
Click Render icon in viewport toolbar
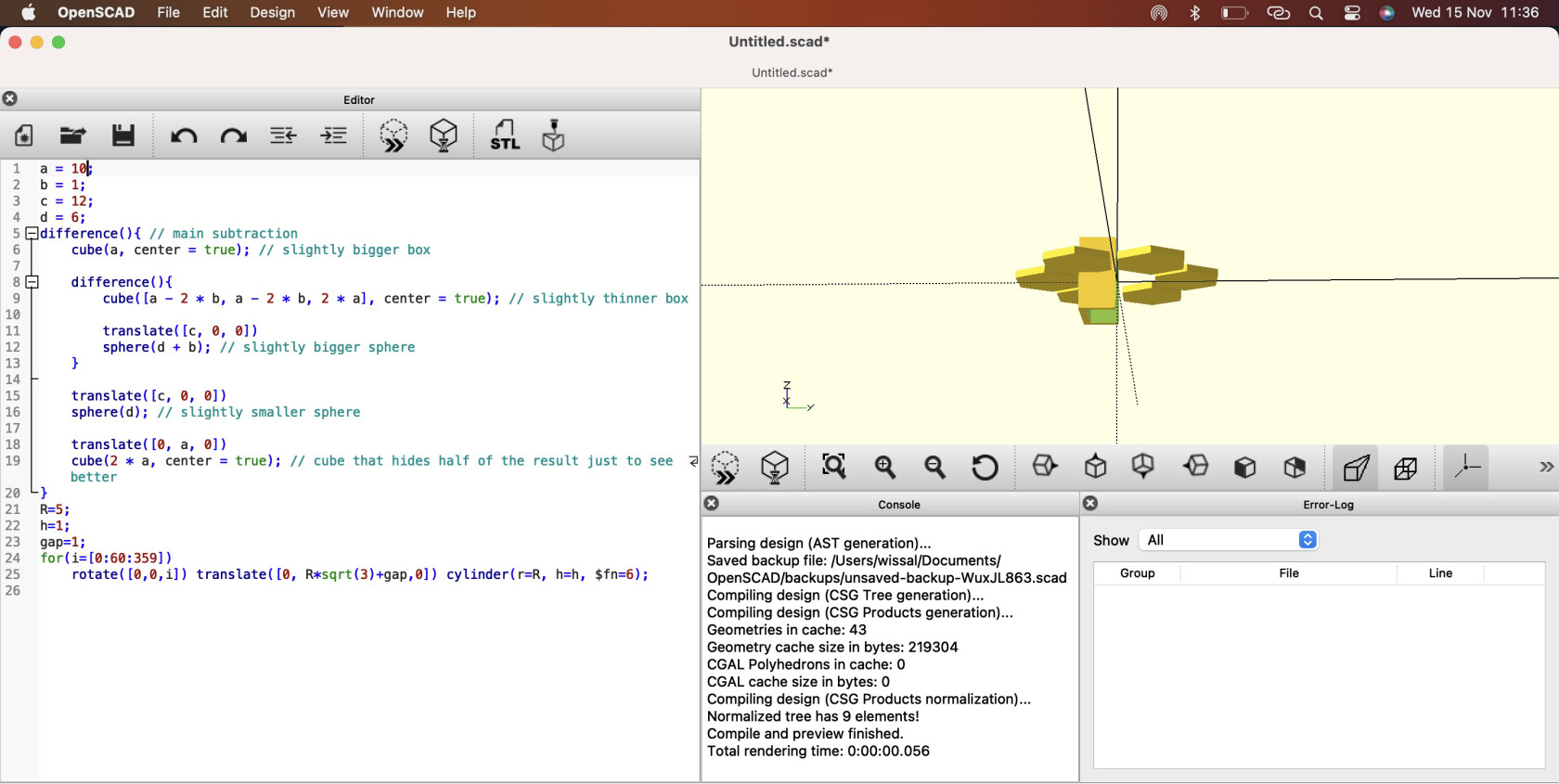(x=776, y=468)
